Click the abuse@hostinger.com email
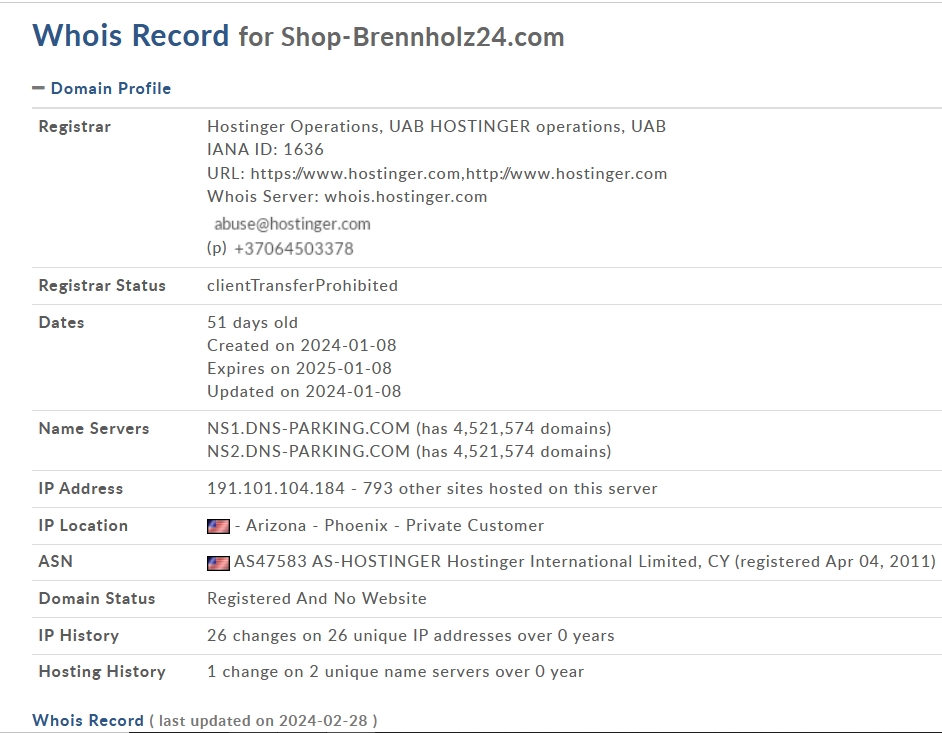This screenshot has height=733, width=942. click(x=292, y=224)
